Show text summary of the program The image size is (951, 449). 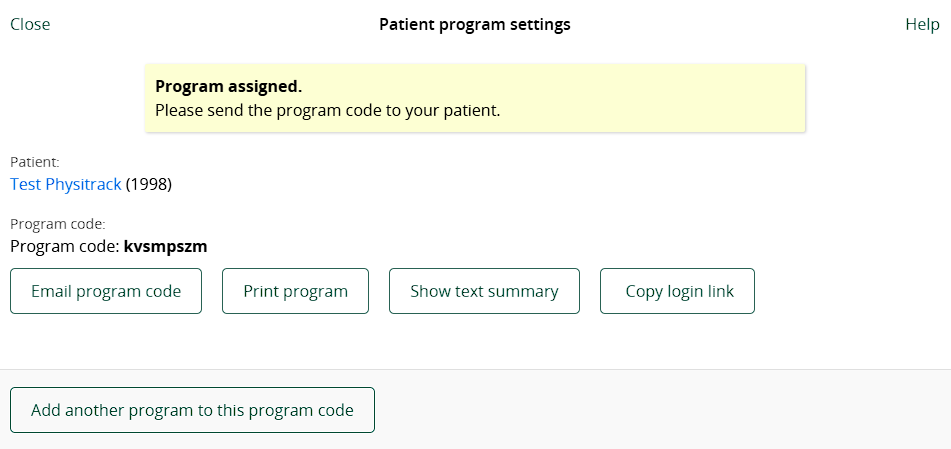click(x=484, y=291)
